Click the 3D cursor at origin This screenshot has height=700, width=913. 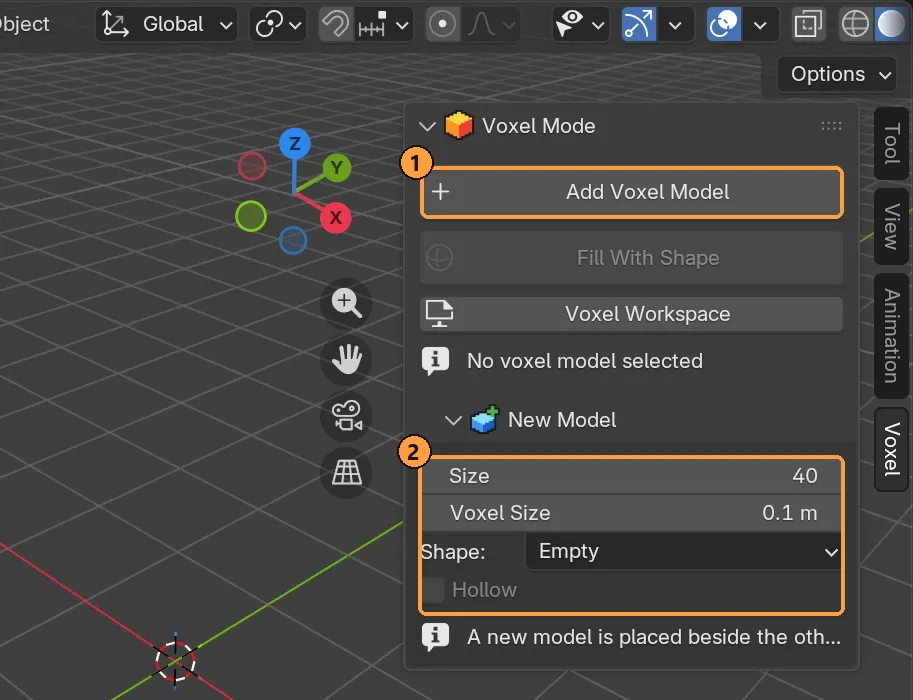pos(175,661)
